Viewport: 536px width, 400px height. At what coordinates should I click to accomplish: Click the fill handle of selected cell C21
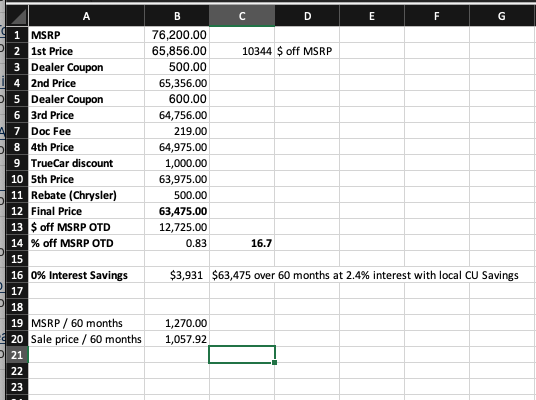274,362
